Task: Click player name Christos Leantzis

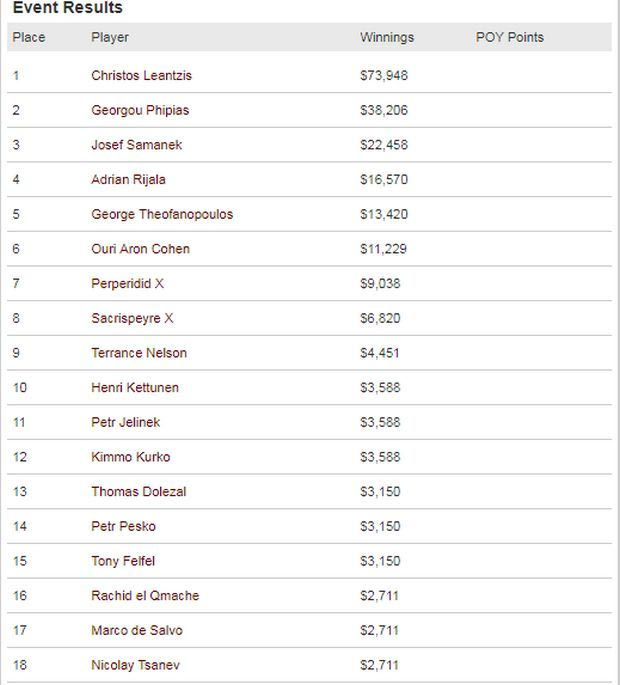Action: click(141, 76)
